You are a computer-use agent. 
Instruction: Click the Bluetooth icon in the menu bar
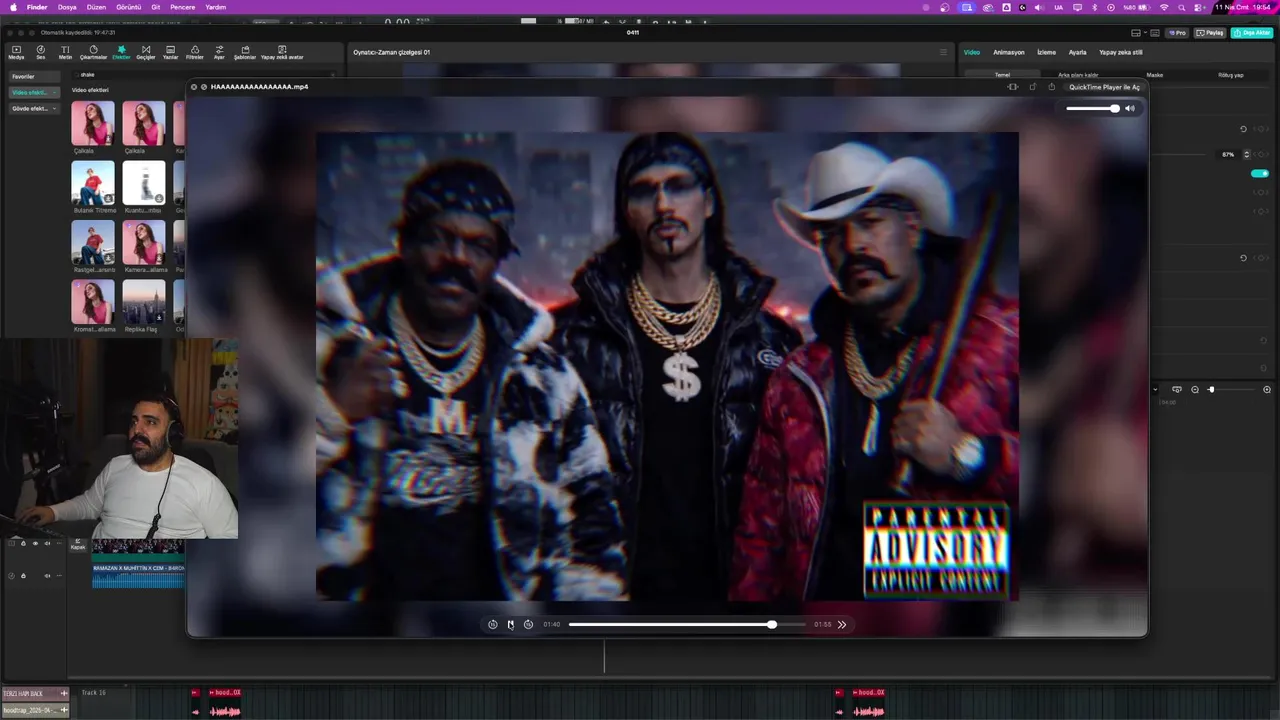pyautogui.click(x=1094, y=7)
